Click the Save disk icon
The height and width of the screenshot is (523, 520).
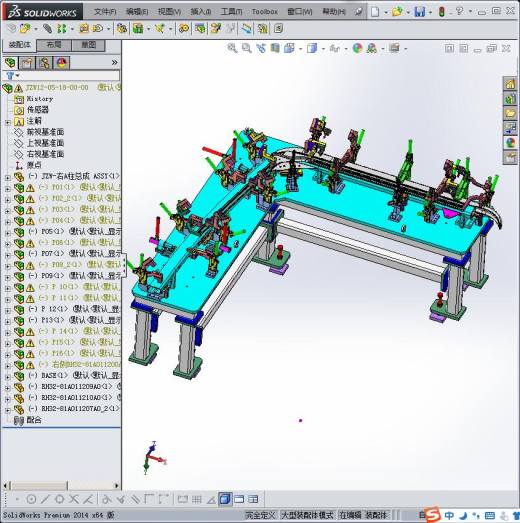[x=419, y=12]
